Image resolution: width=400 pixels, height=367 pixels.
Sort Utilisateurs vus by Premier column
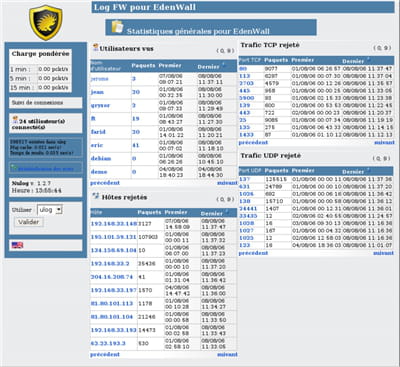click(170, 65)
